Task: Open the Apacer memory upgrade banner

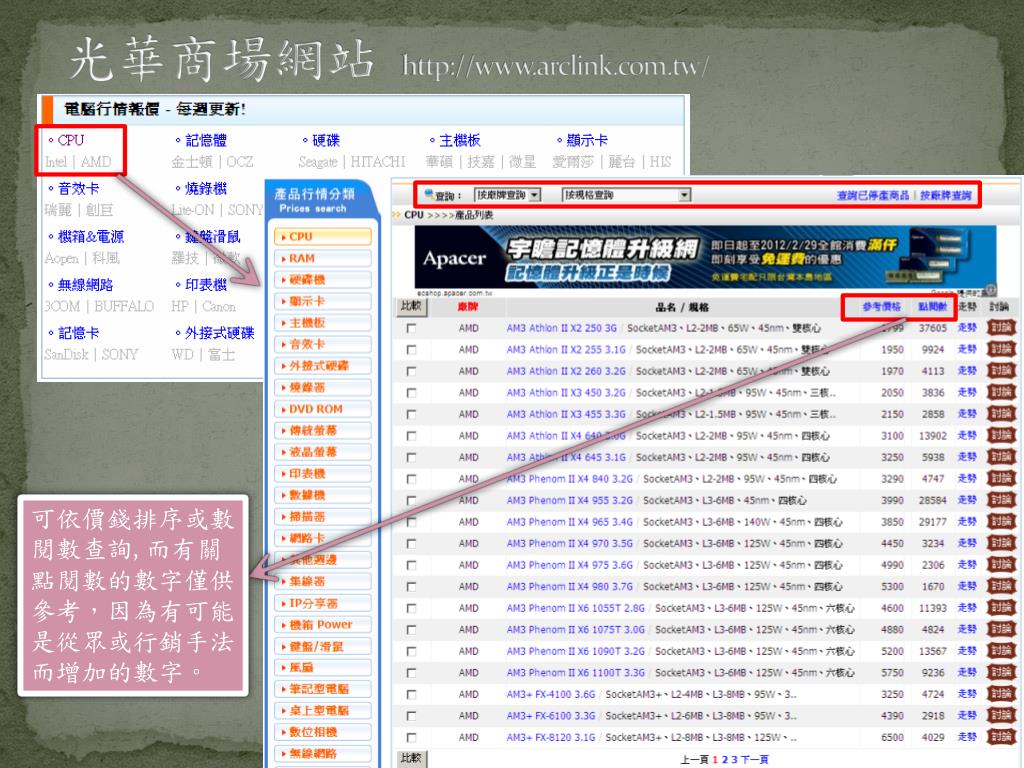Action: pyautogui.click(x=705, y=257)
